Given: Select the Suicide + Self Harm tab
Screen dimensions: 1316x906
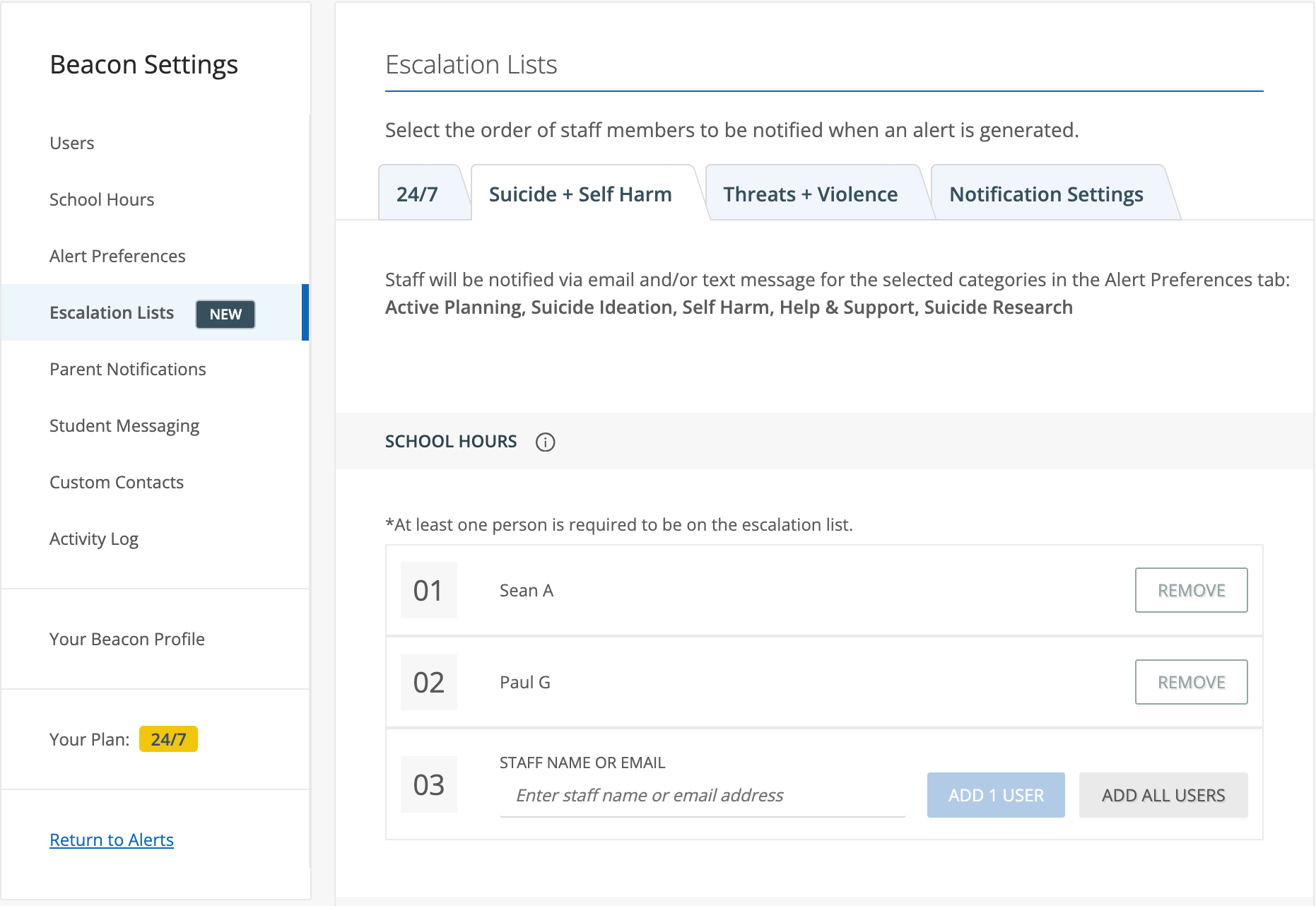Looking at the screenshot, I should [580, 194].
